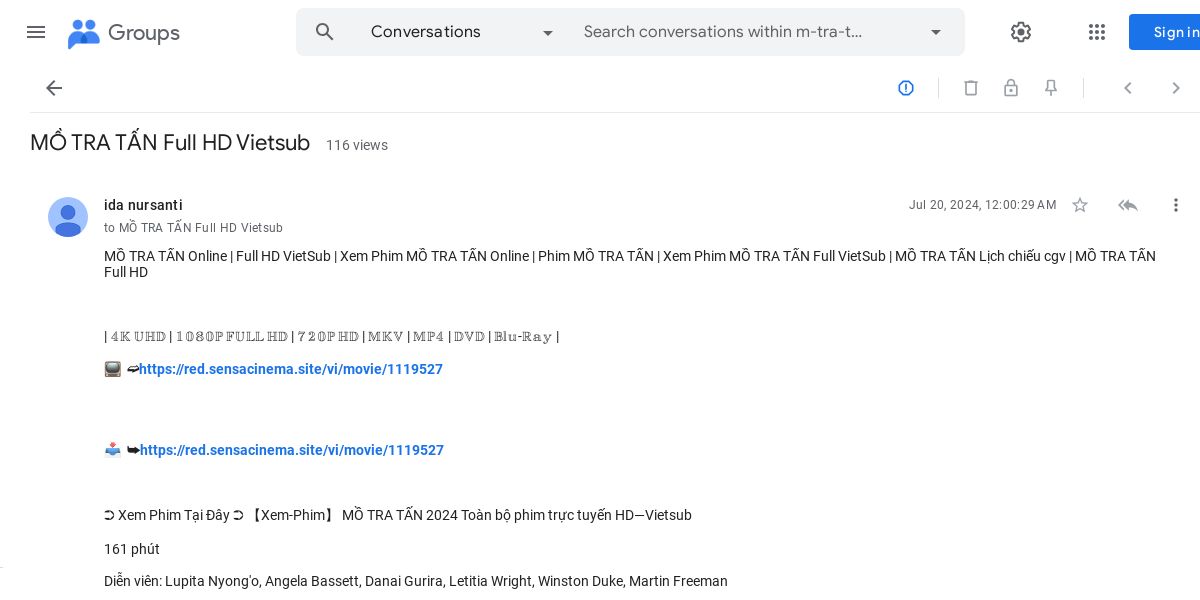Open advanced search options arrow
Screen dimensions: 1200x600
tap(936, 32)
